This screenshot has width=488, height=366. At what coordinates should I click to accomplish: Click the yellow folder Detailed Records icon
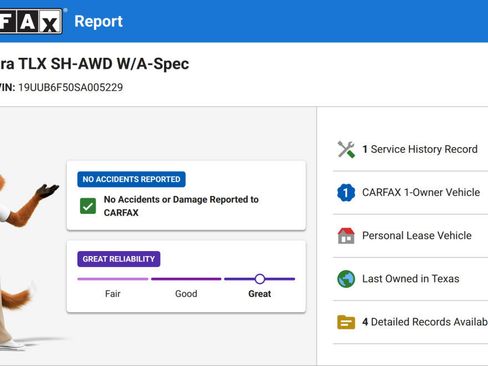[346, 322]
